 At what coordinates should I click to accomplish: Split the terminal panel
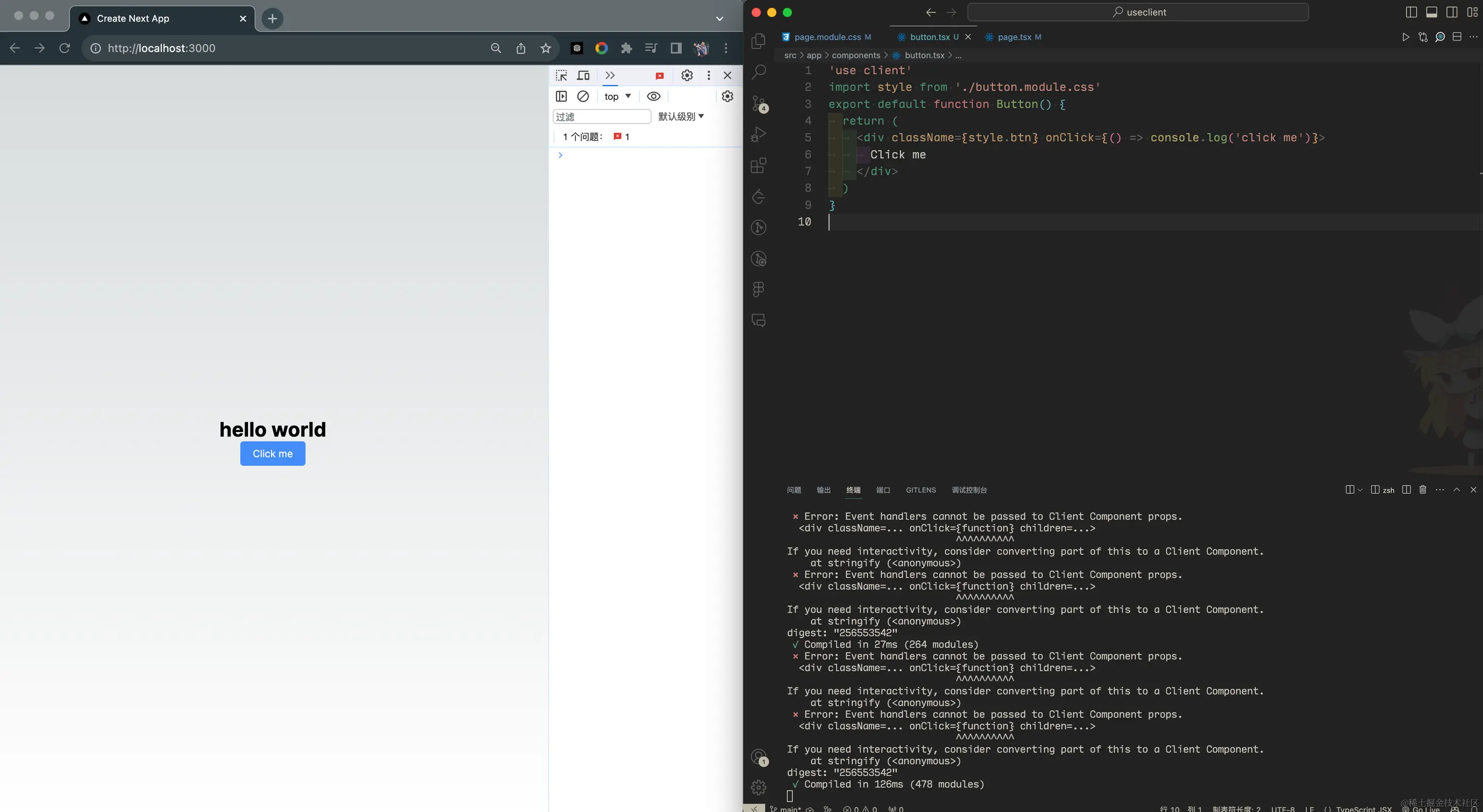(1406, 490)
